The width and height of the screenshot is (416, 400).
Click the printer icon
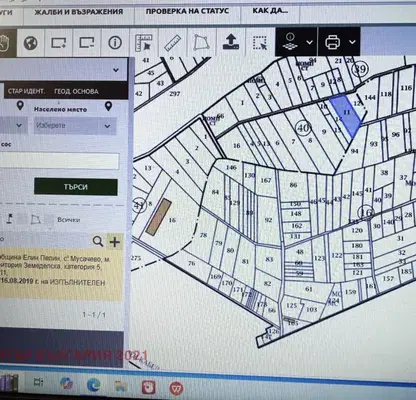point(332,42)
